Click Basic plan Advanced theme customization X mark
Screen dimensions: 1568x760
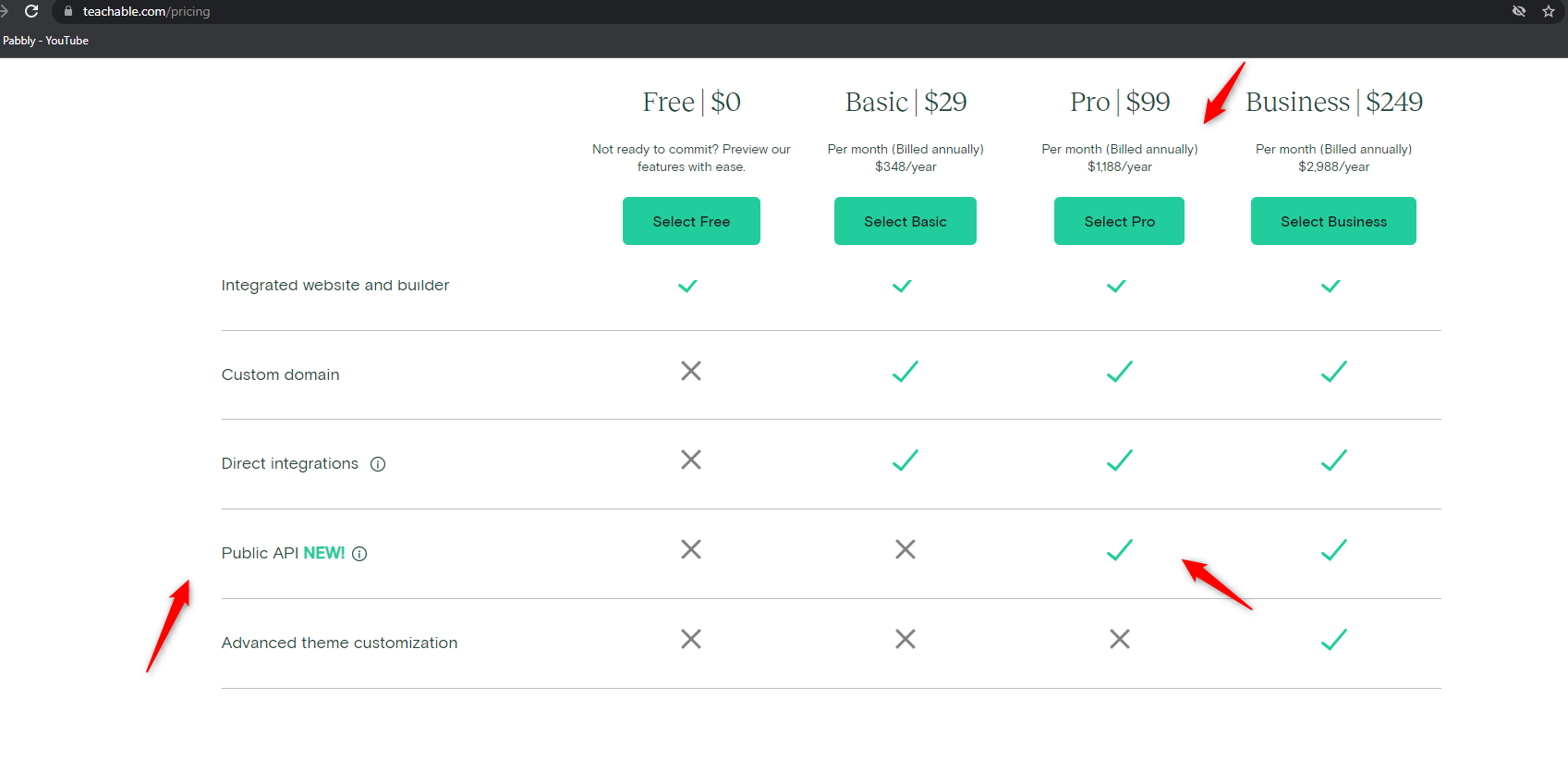point(906,639)
